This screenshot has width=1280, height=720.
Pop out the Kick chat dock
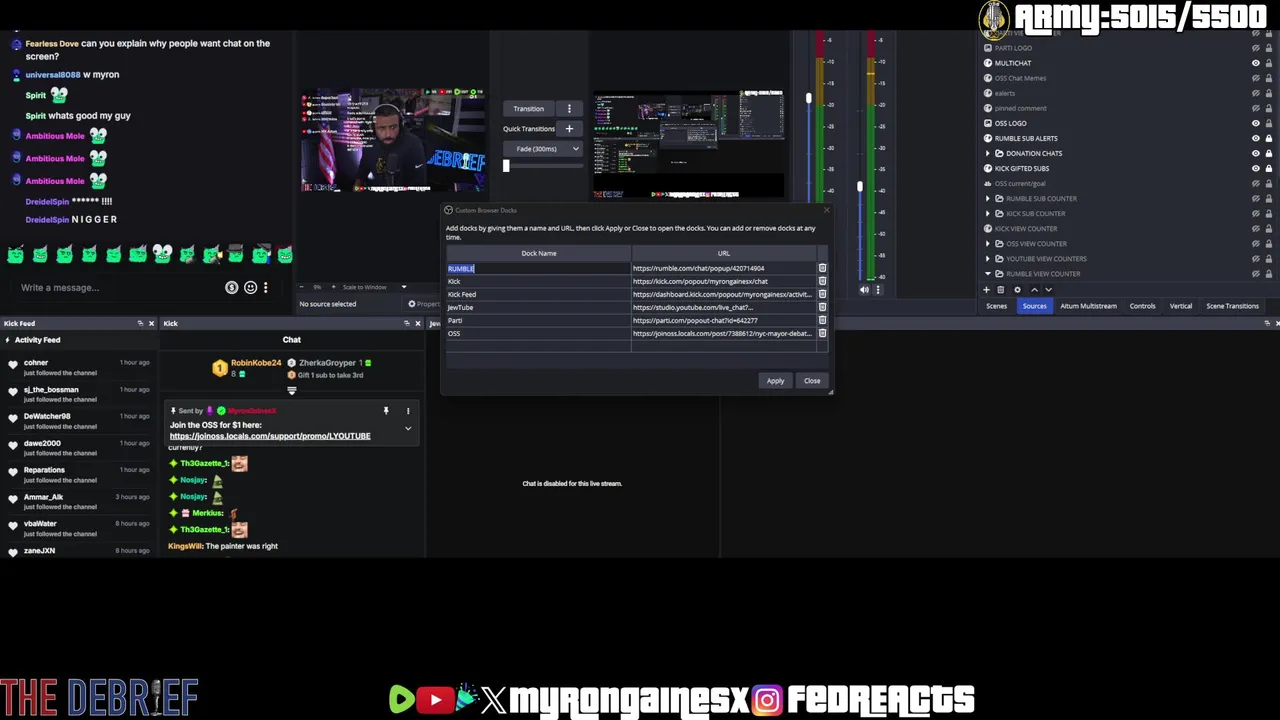click(x=406, y=323)
